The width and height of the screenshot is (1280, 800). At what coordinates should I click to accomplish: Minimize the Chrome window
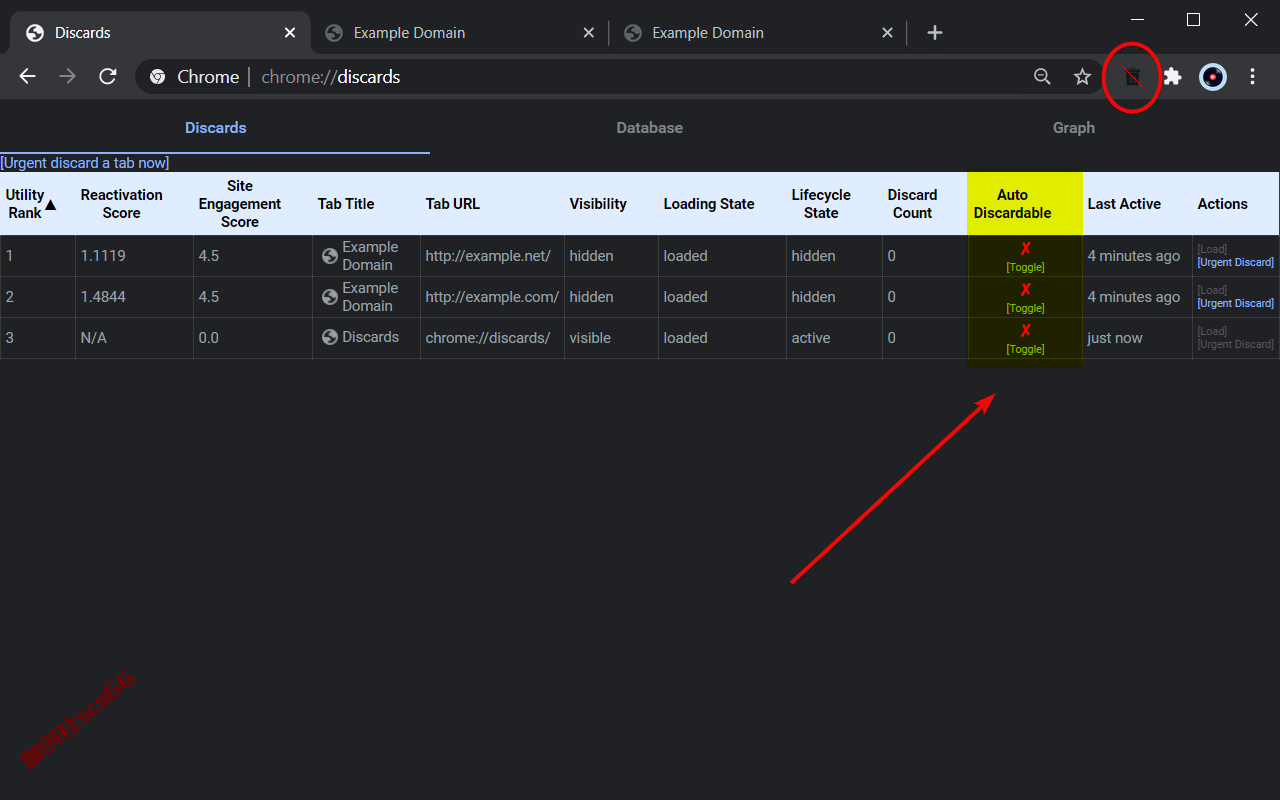(1136, 19)
